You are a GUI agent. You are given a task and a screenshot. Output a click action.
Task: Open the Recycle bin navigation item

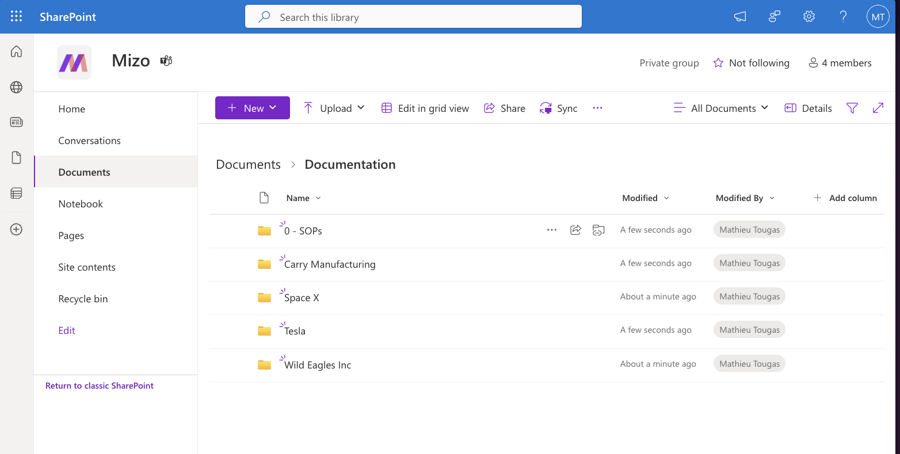coord(83,298)
